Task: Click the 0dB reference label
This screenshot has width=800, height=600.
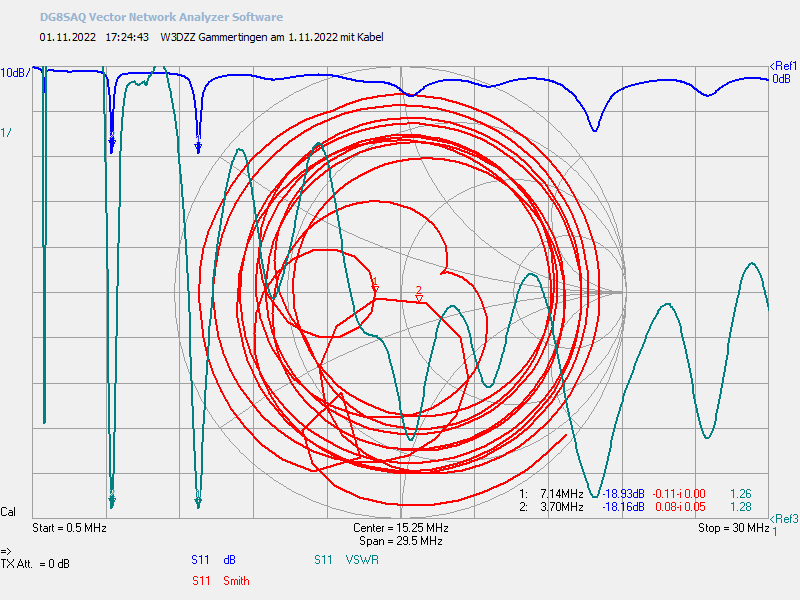Action: coord(781,79)
